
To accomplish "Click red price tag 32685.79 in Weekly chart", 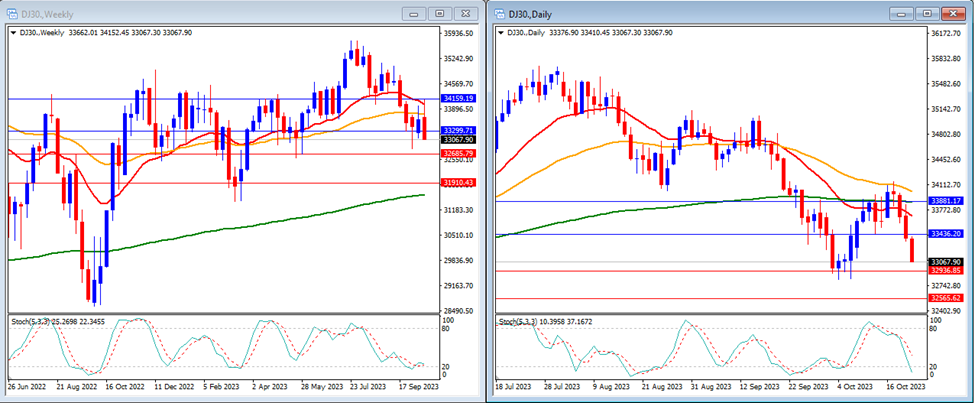I will (458, 153).
